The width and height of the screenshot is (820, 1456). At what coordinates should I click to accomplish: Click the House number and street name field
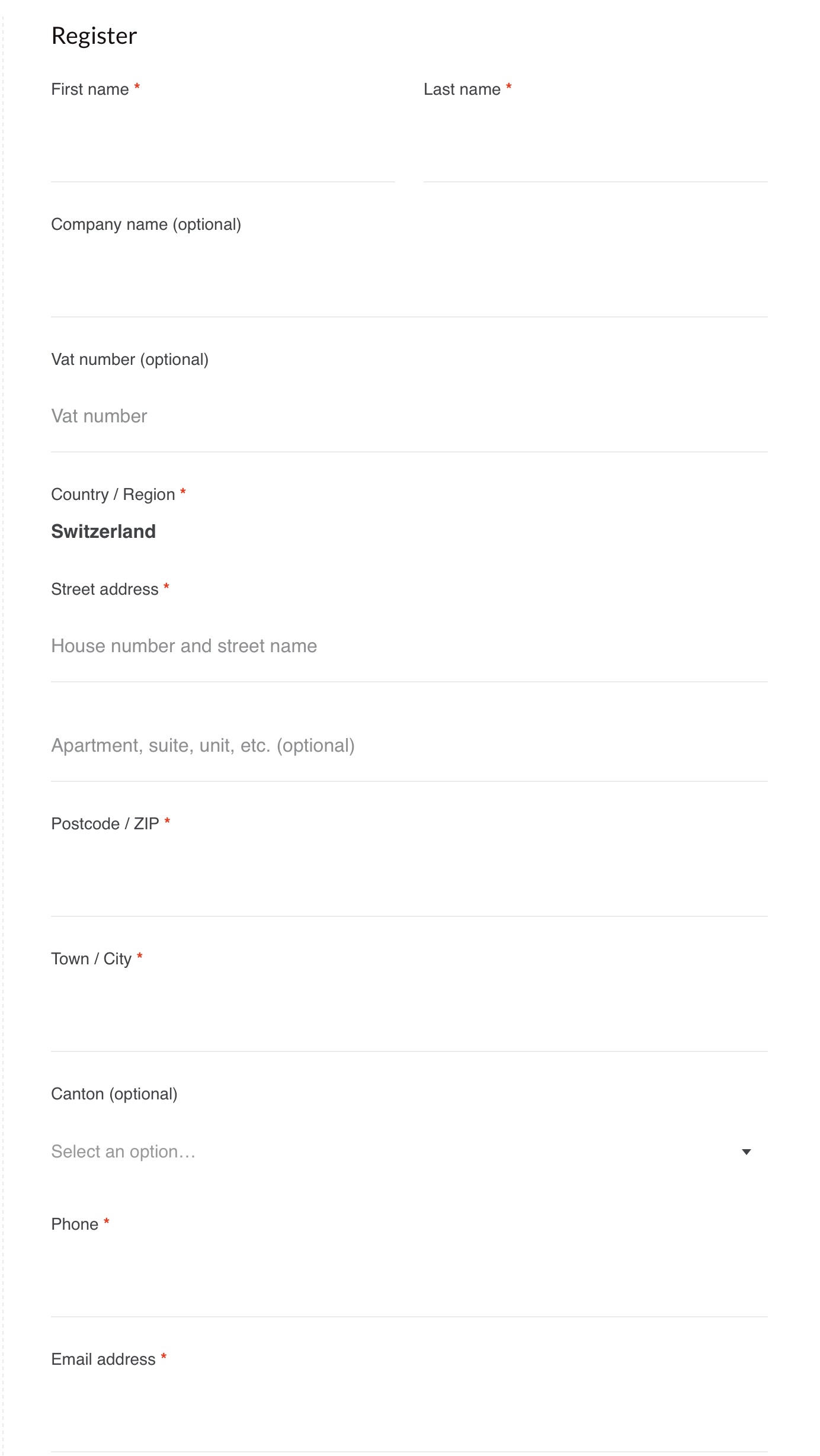(409, 646)
